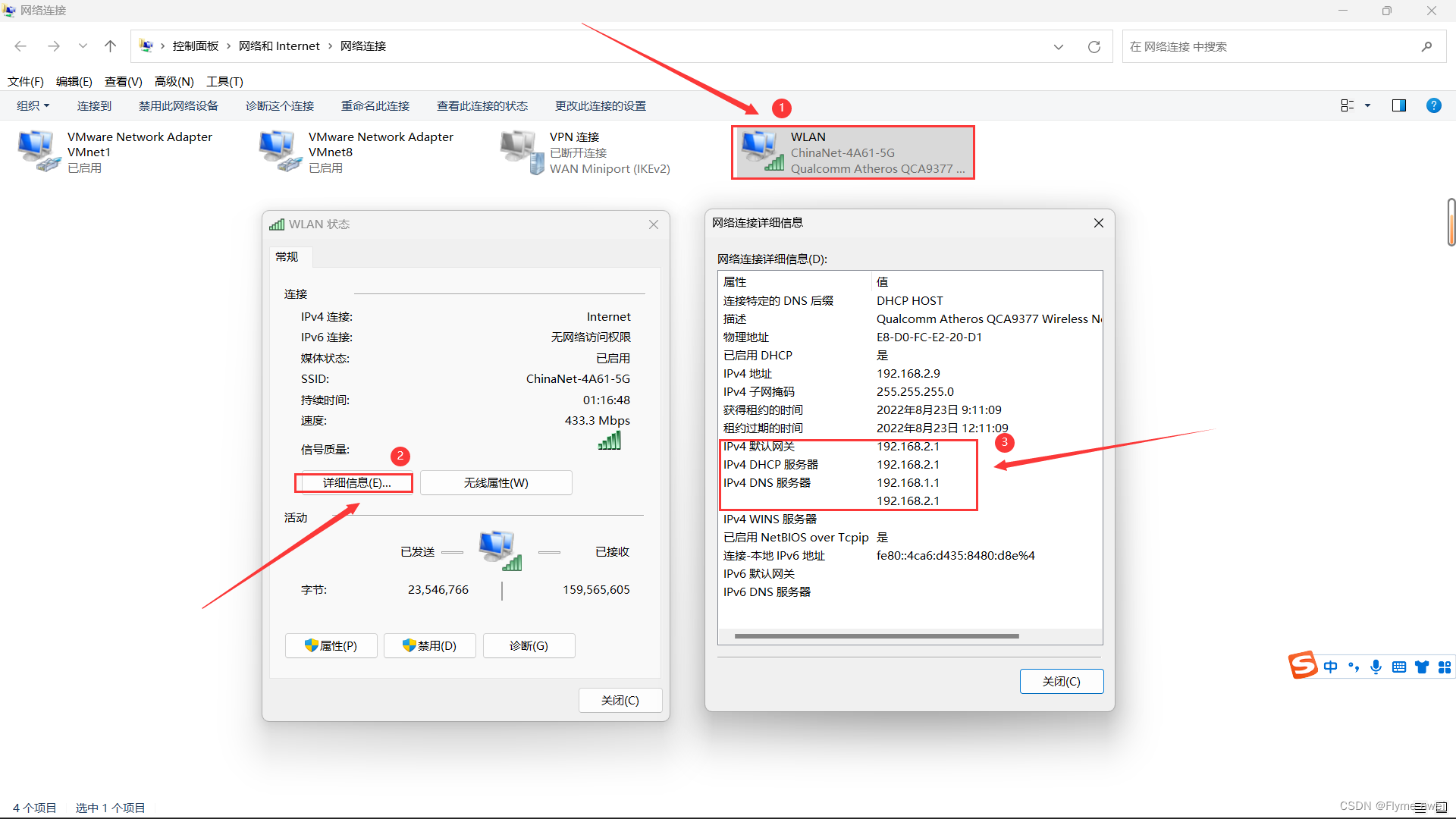This screenshot has width=1456, height=819.
Task: Toggle Sogou punctuation mode icon
Action: pos(1354,667)
